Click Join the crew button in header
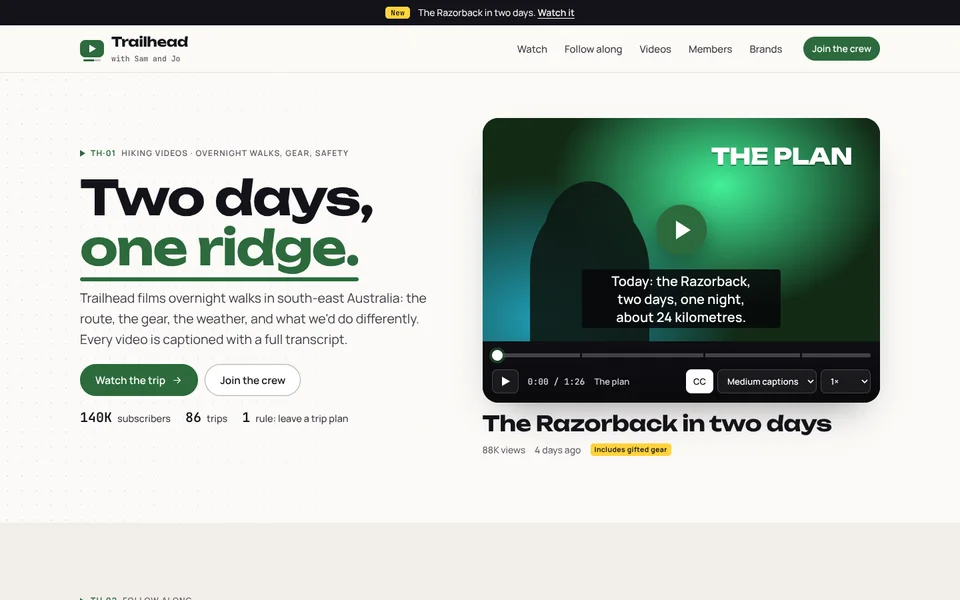Image resolution: width=960 pixels, height=600 pixels. tap(841, 49)
